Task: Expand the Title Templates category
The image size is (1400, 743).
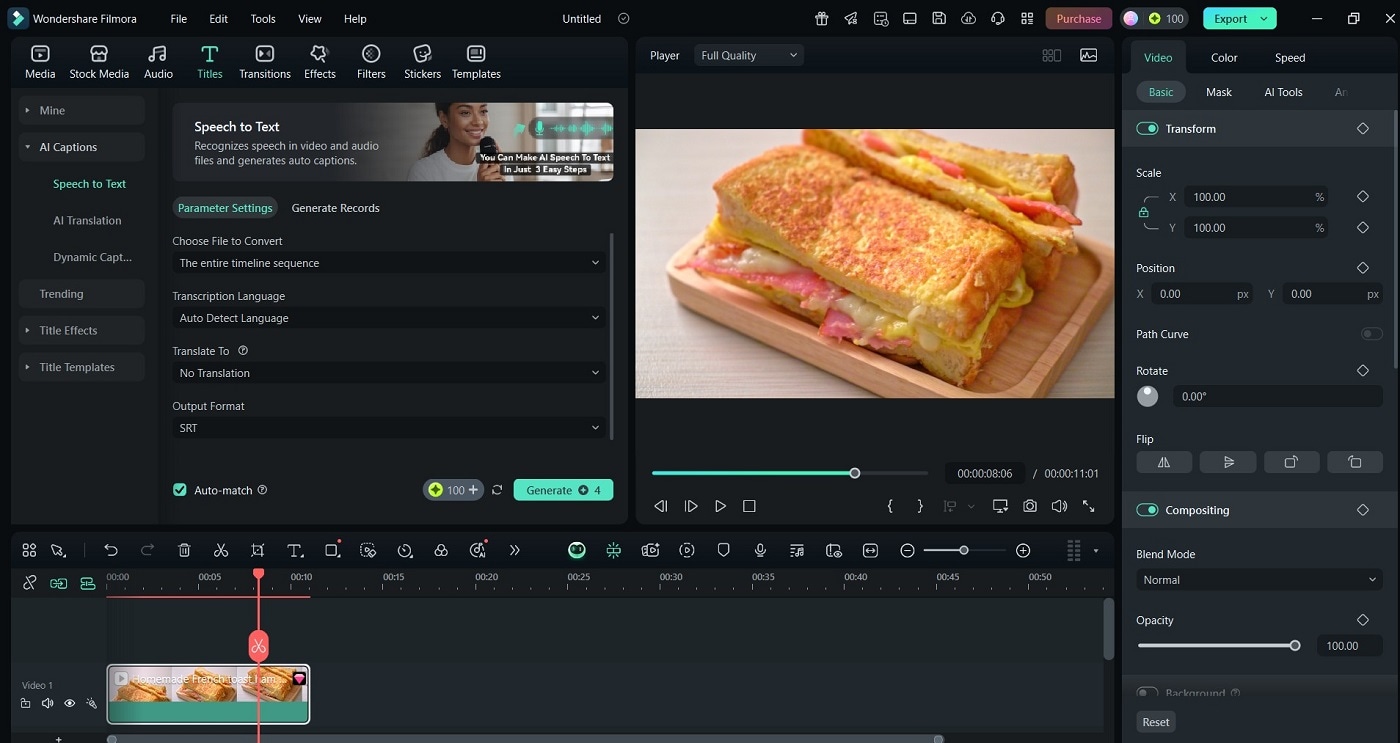Action: pos(81,367)
